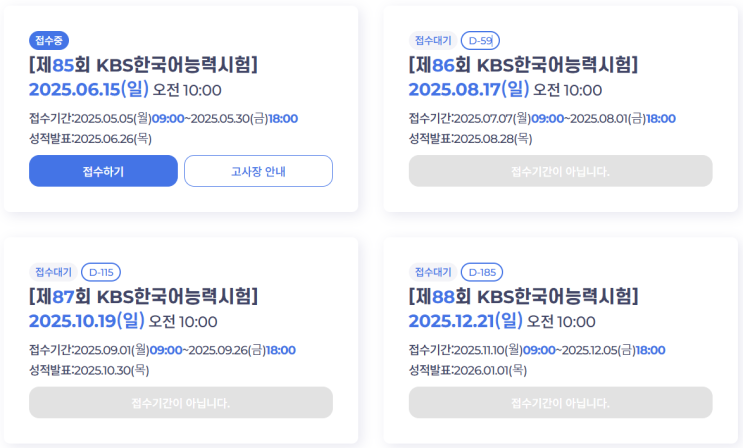
Task: Select the 제85회 KBS한국어능력시험 title
Action: coord(144,66)
